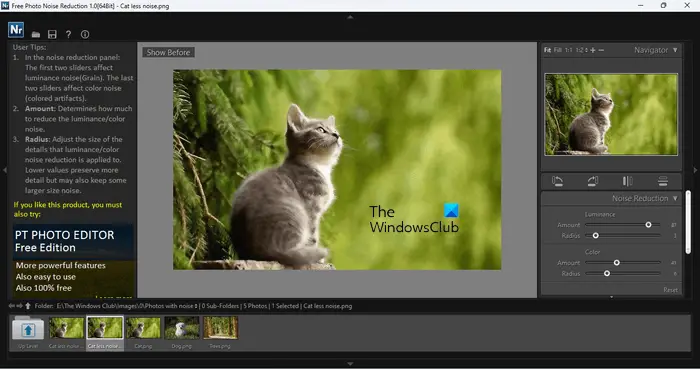The height and width of the screenshot is (369, 700).
Task: Collapse the right panel arrow
Action: pyautogui.click(x=695, y=170)
